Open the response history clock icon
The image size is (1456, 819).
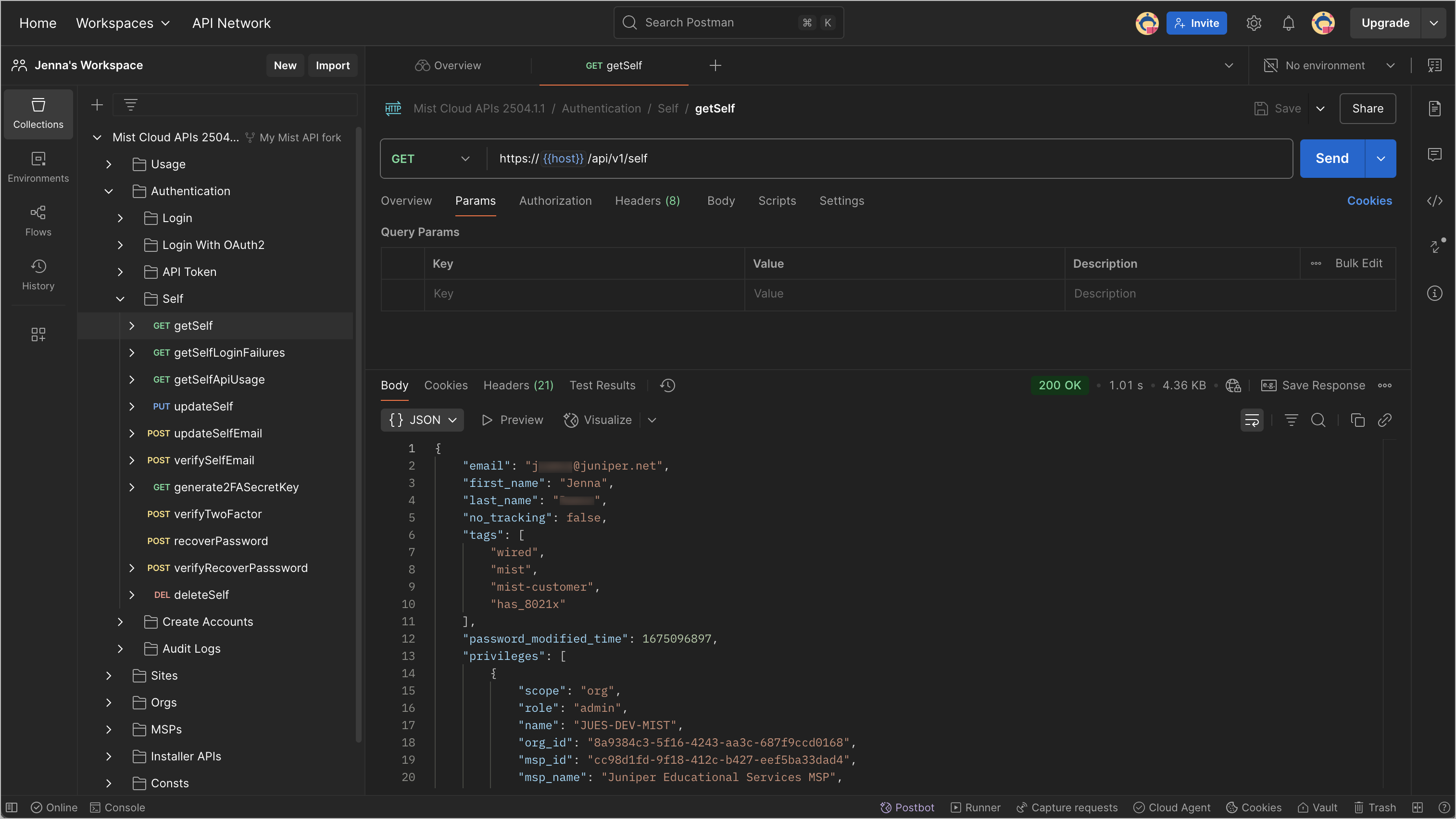[x=667, y=385]
